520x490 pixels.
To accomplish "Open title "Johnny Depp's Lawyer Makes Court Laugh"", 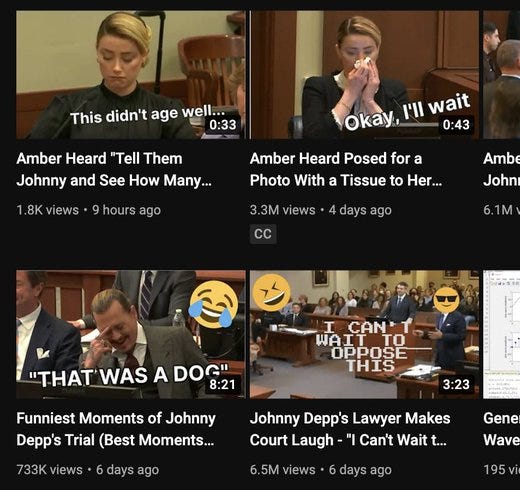I will (350, 429).
